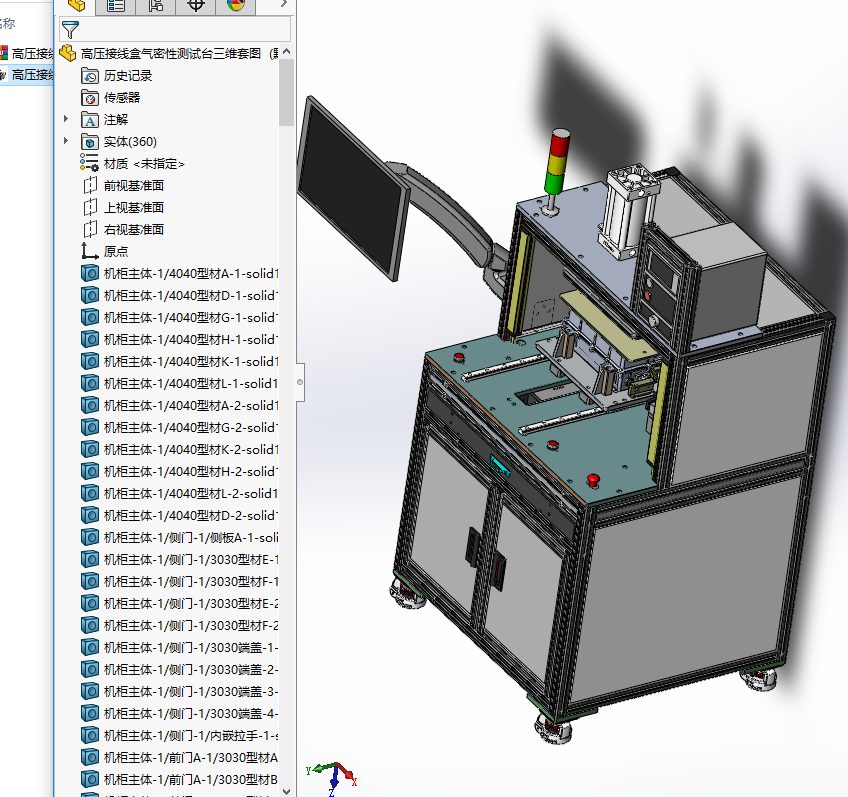Viewport: 848px width, 797px height.
Task: Show more manager tabs with arrow
Action: click(x=284, y=4)
